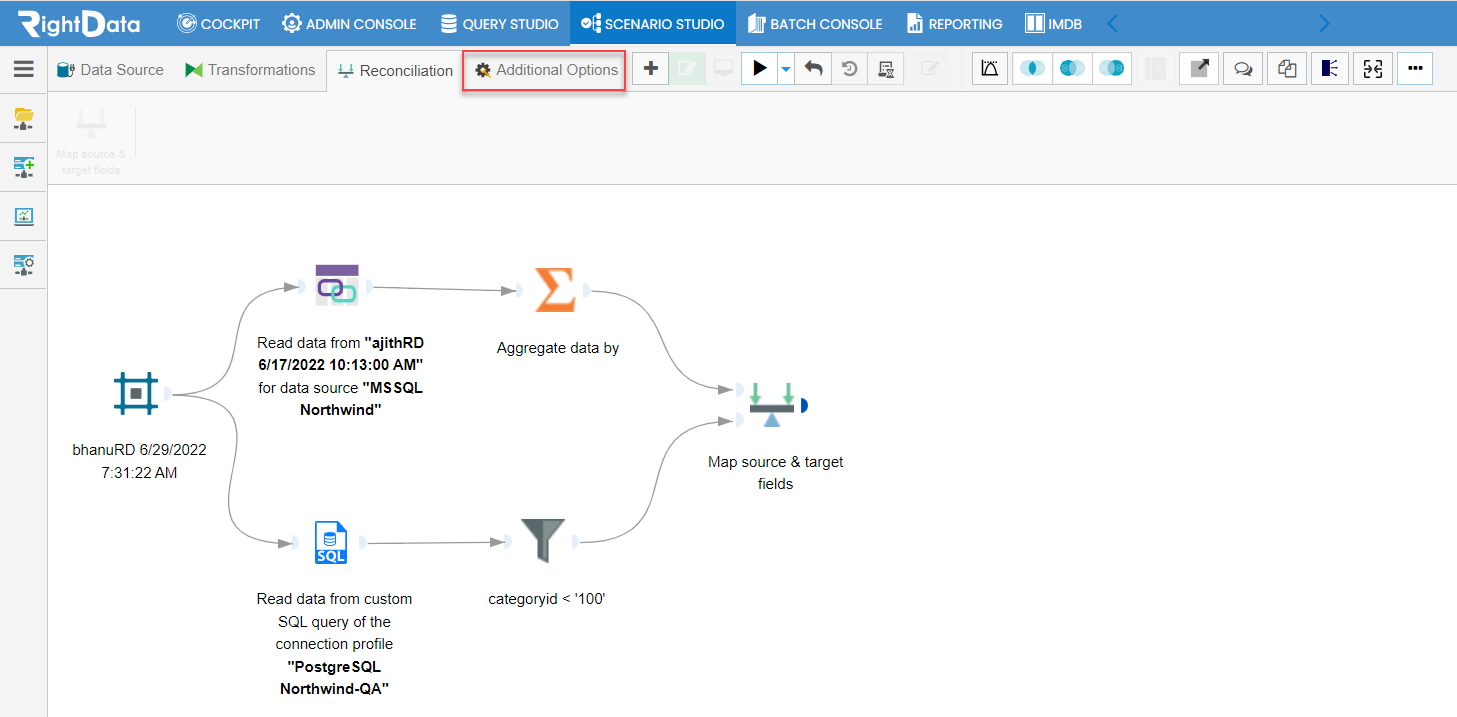Open comments via speech bubbles icon

1243,68
